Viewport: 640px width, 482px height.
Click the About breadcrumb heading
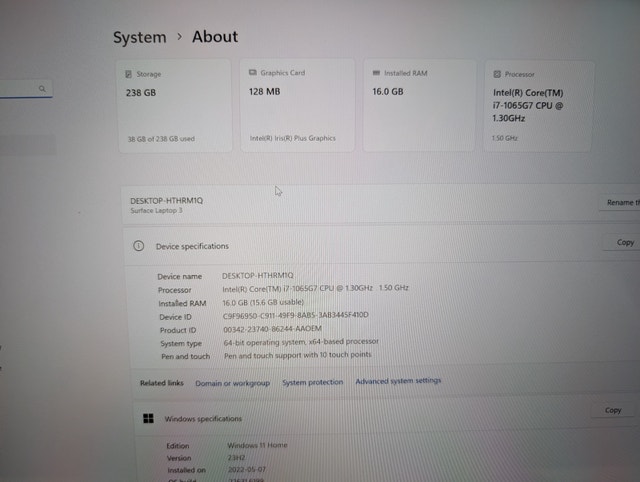point(215,36)
